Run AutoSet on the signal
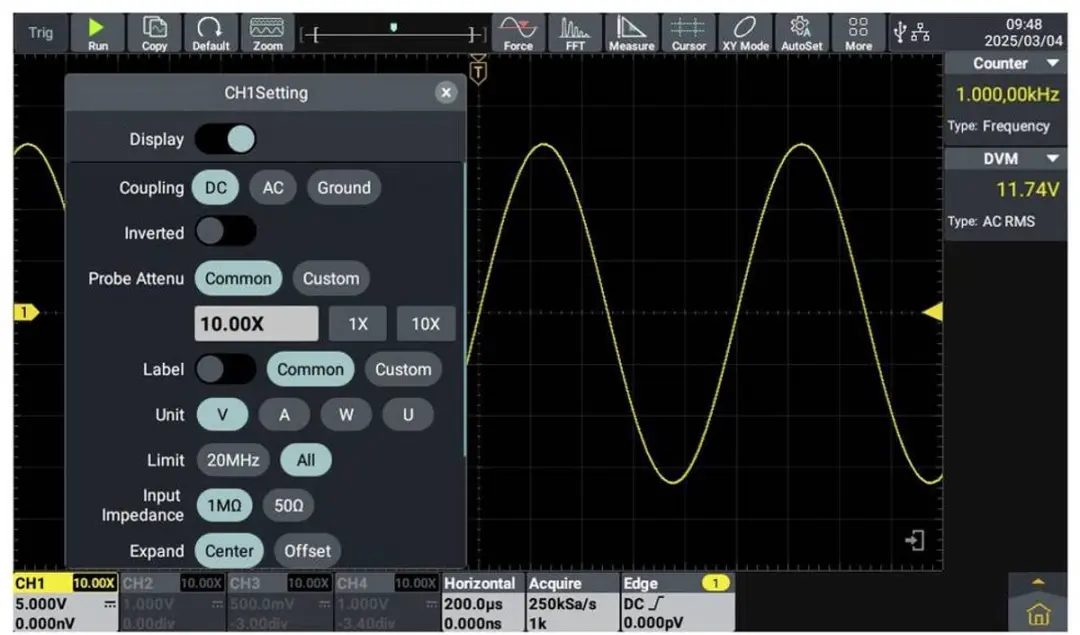The width and height of the screenshot is (1080, 635). [802, 33]
